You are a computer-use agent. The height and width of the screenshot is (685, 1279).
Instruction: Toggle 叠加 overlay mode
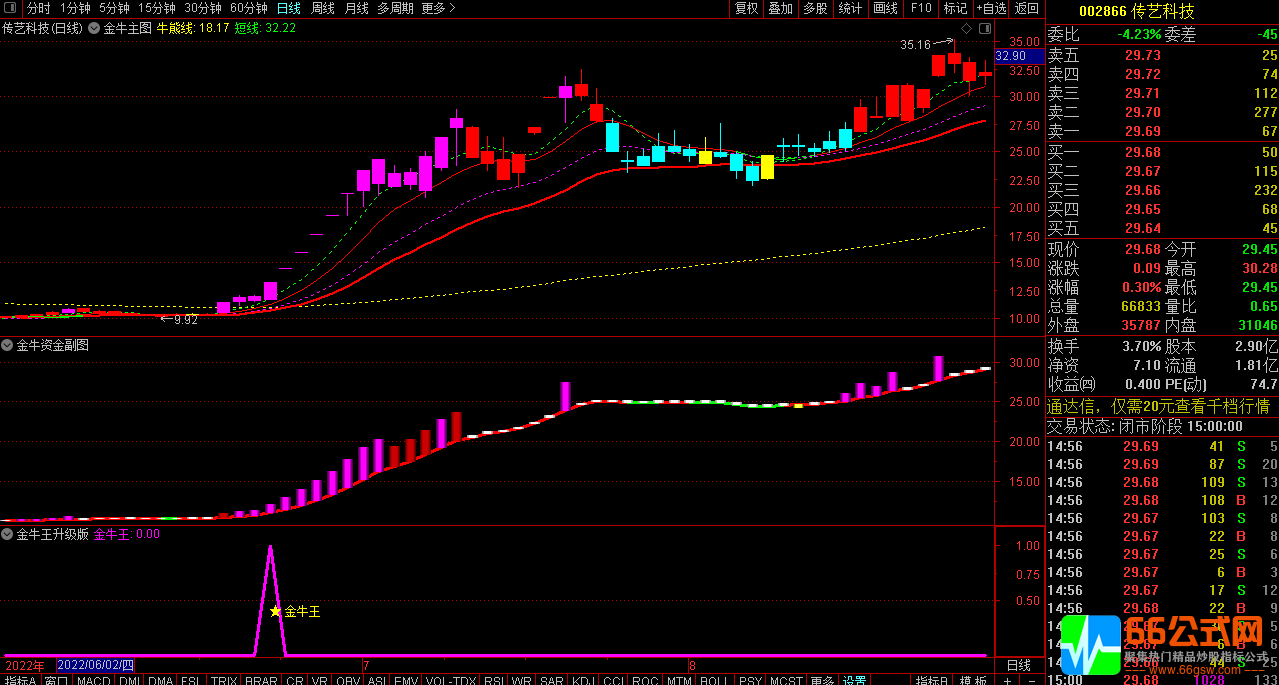(780, 8)
